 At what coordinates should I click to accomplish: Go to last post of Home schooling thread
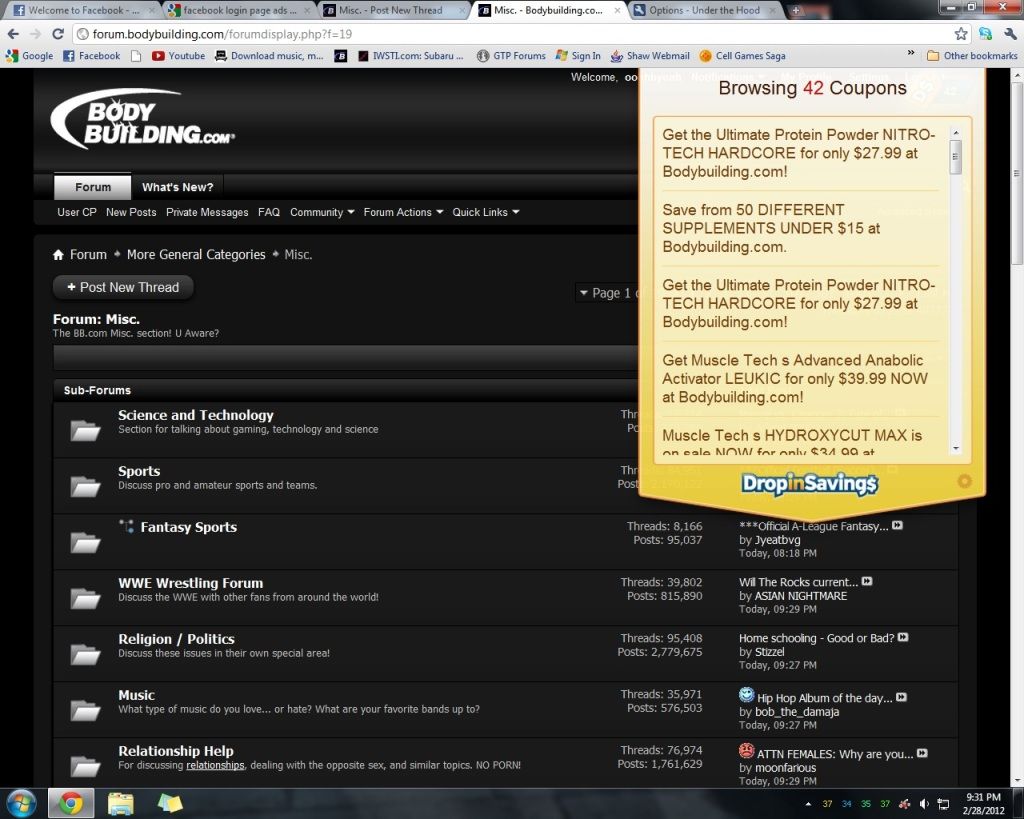[903, 637]
